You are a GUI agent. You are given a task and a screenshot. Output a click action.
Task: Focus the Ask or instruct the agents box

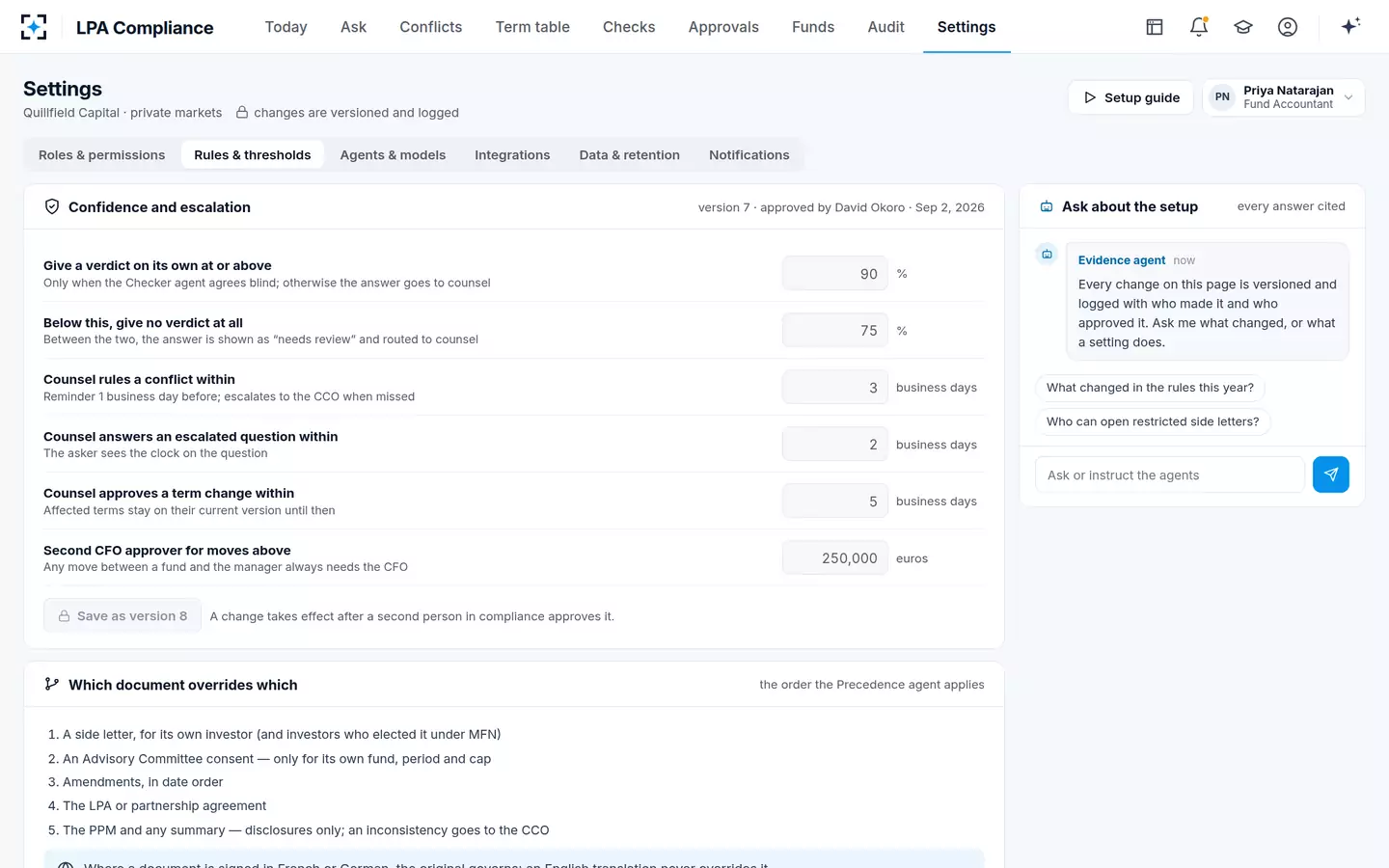click(1169, 475)
